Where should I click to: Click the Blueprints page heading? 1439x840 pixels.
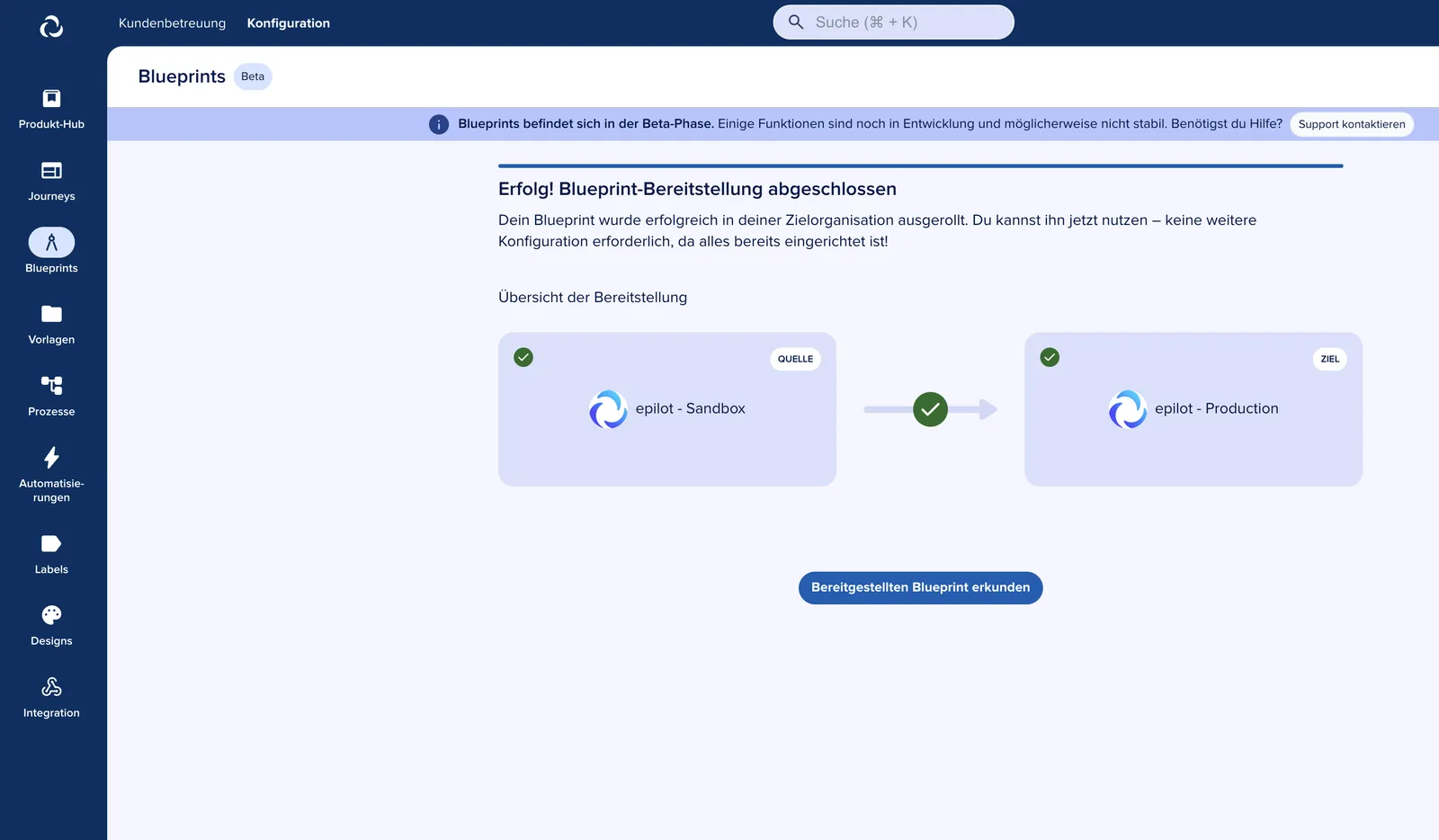point(182,76)
